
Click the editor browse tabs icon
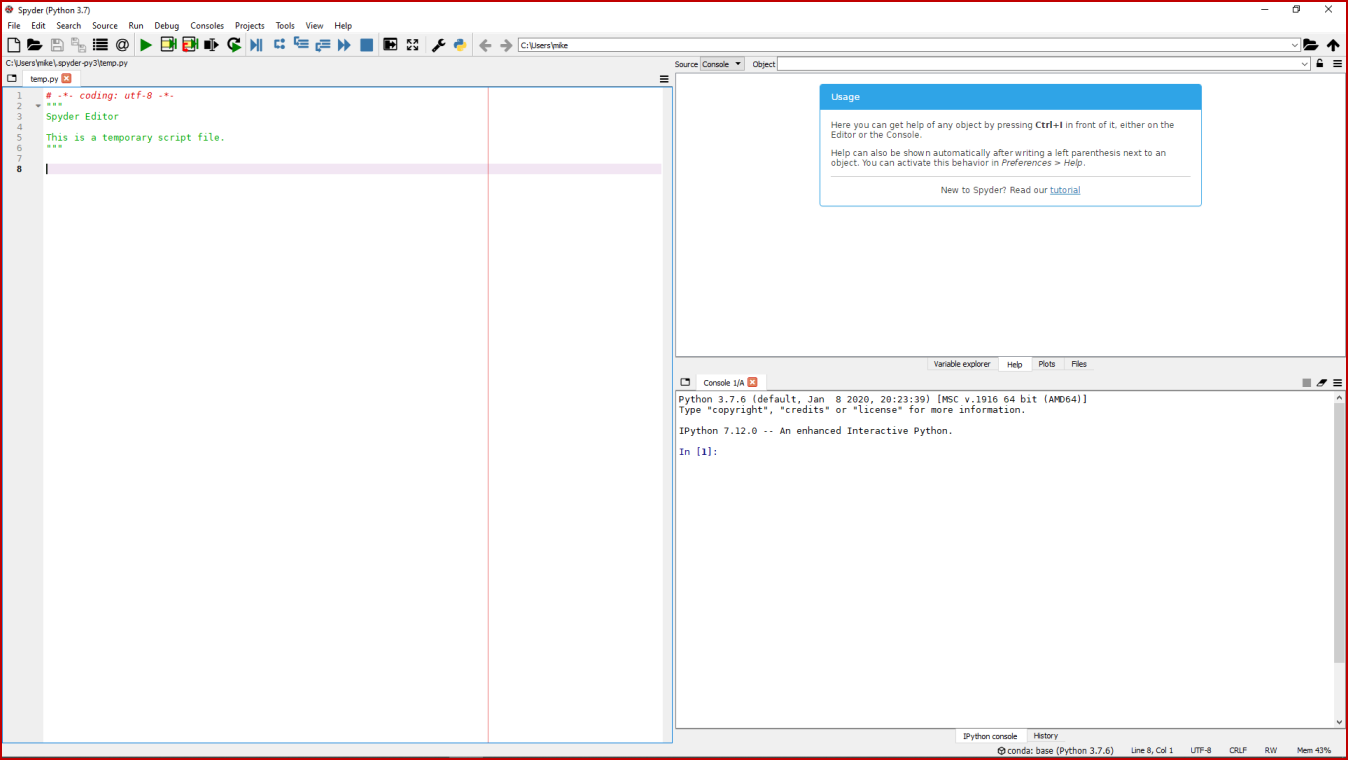point(12,78)
